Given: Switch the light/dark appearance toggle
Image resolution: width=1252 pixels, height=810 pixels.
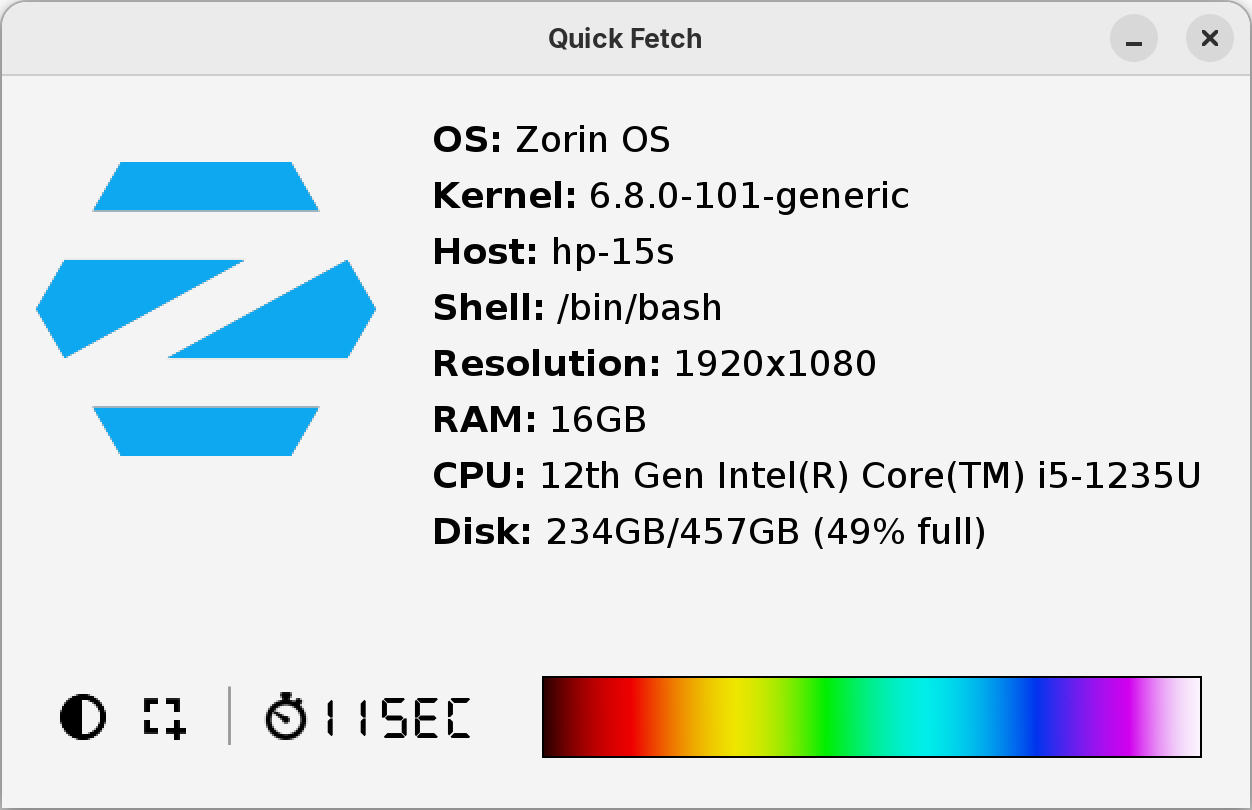Looking at the screenshot, I should tap(85, 716).
